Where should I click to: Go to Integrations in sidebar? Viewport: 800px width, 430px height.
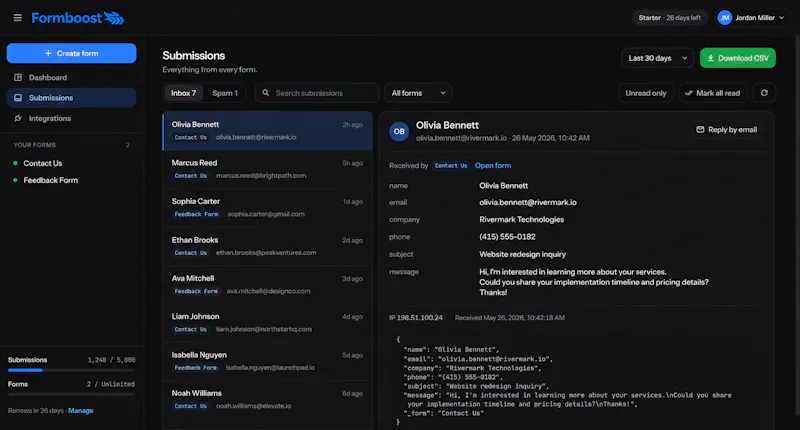[71, 118]
